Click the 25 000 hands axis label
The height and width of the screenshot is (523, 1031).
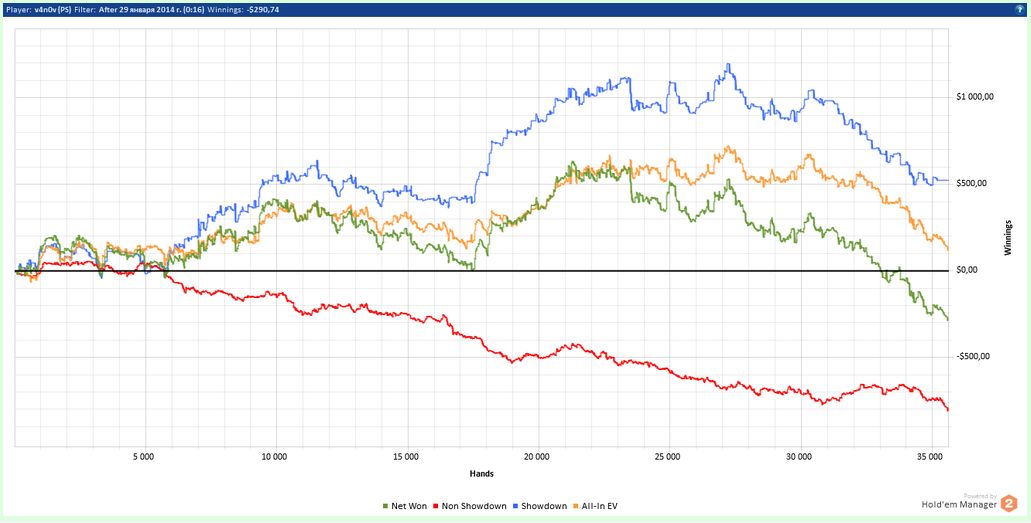[667, 457]
